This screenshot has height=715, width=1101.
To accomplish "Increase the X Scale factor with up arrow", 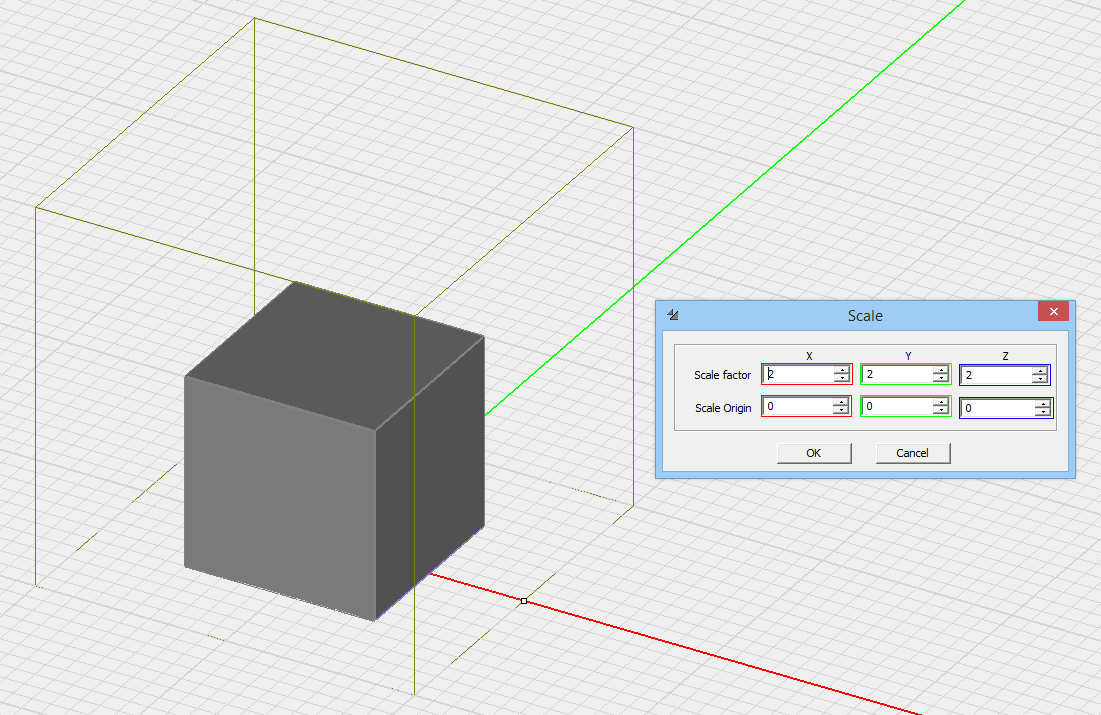I will click(x=842, y=370).
